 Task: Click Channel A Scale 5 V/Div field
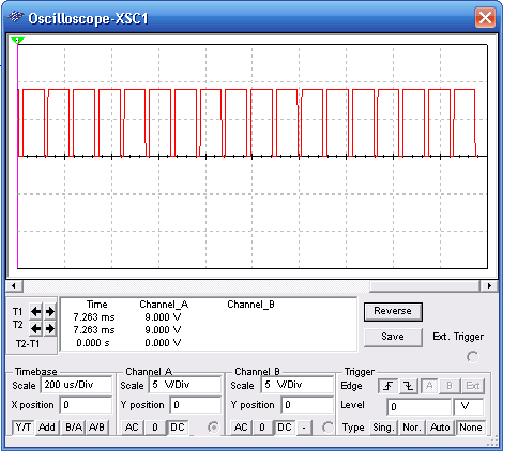(185, 385)
